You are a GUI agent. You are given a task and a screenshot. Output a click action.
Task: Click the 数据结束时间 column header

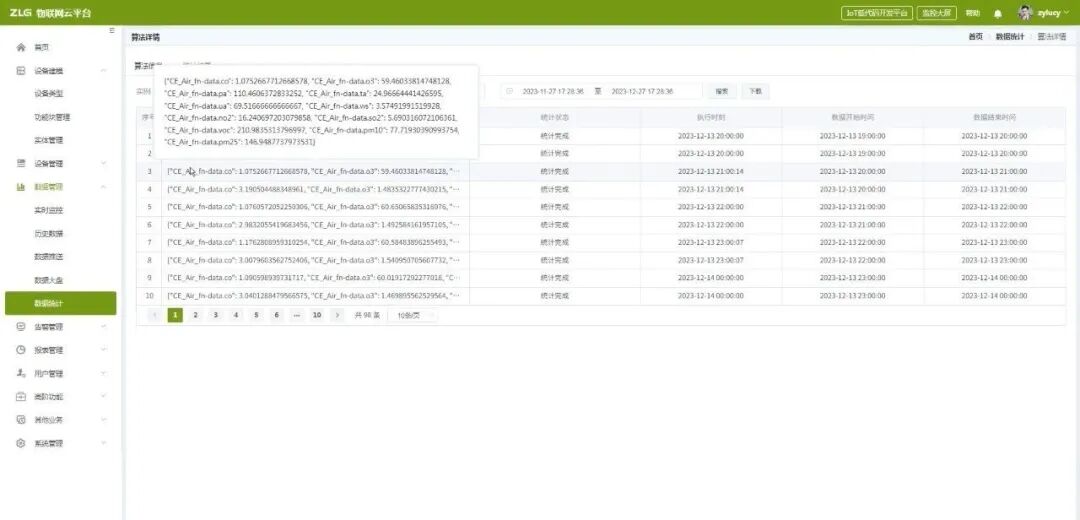[995, 117]
